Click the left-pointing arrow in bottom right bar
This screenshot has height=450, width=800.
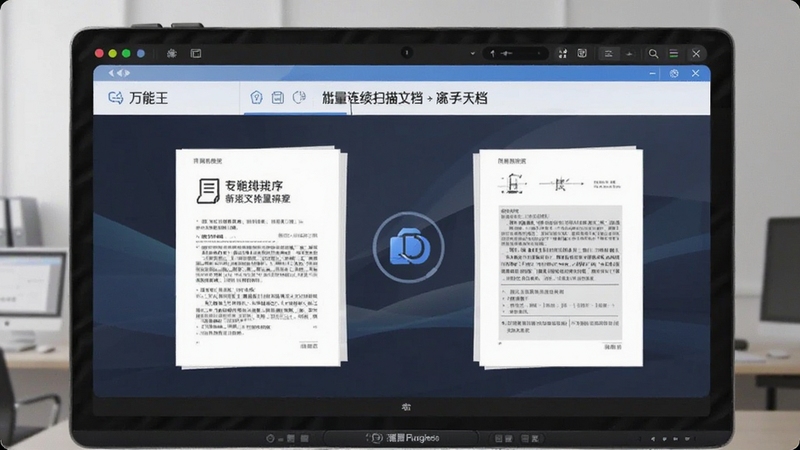(653, 438)
